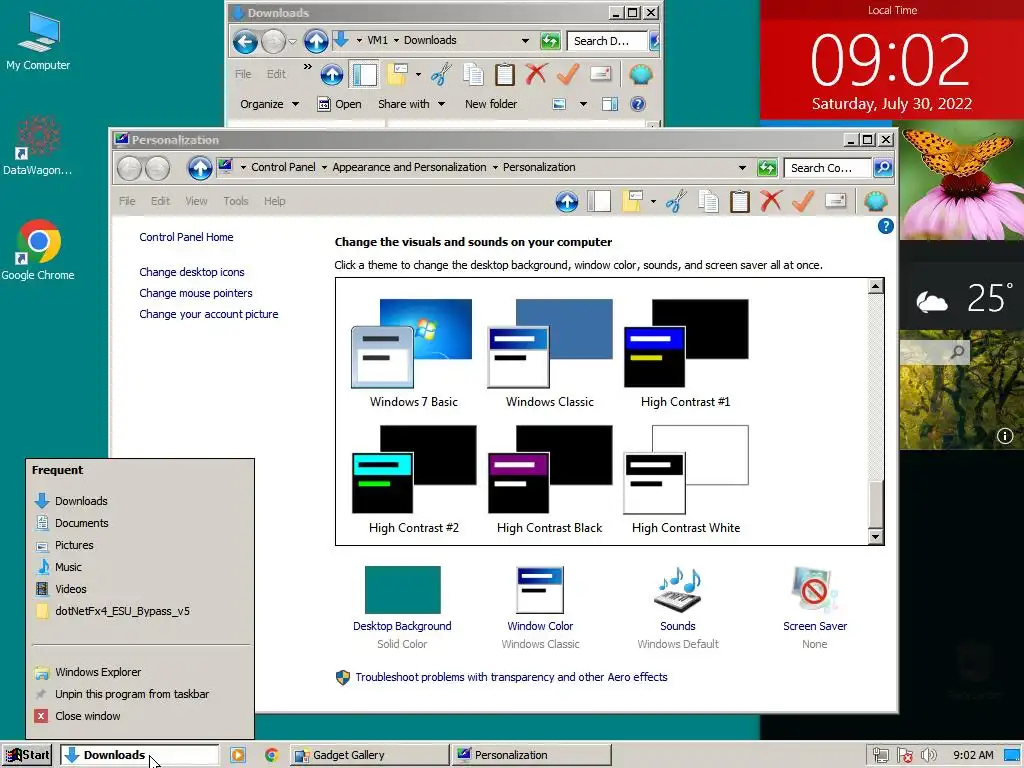Screen dimensions: 1024x768
Task: Open Window Color settings icon
Action: coord(540,590)
